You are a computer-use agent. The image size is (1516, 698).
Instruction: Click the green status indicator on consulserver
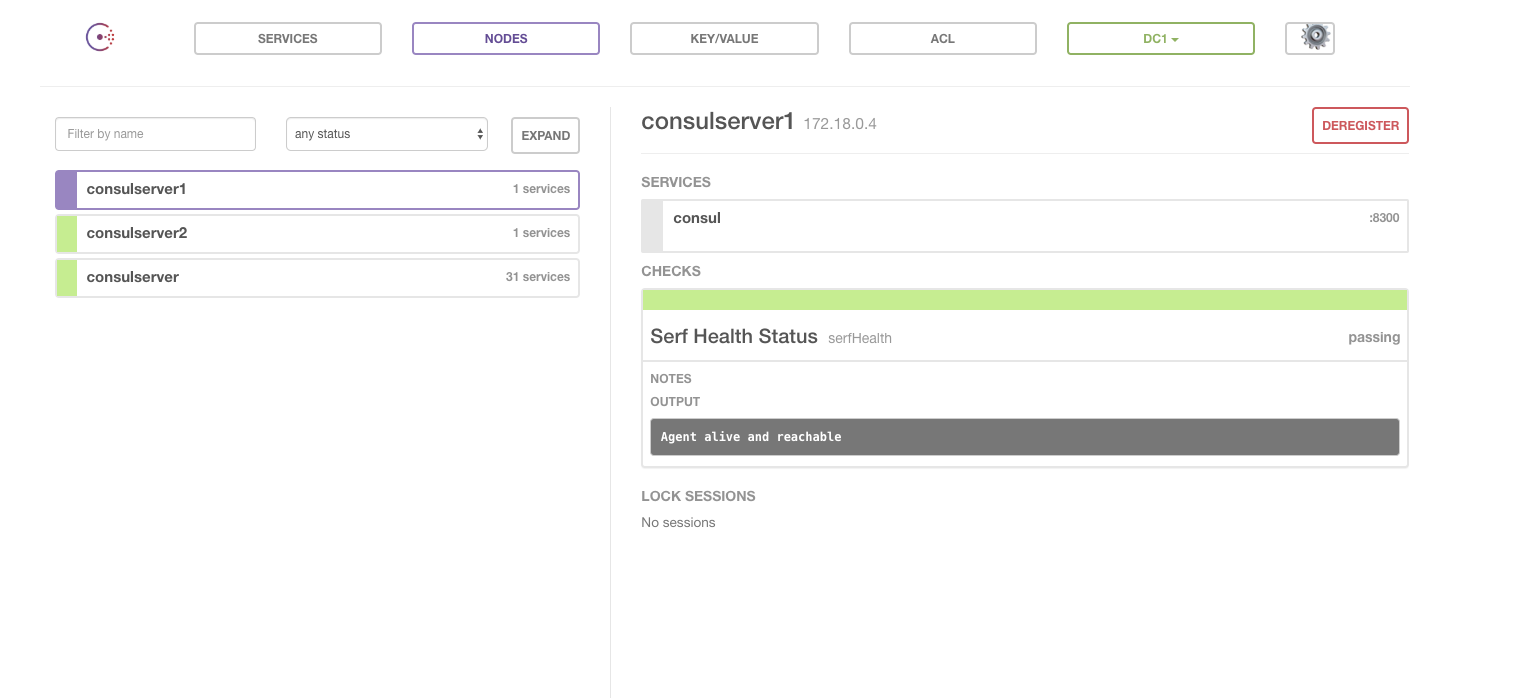(64, 277)
